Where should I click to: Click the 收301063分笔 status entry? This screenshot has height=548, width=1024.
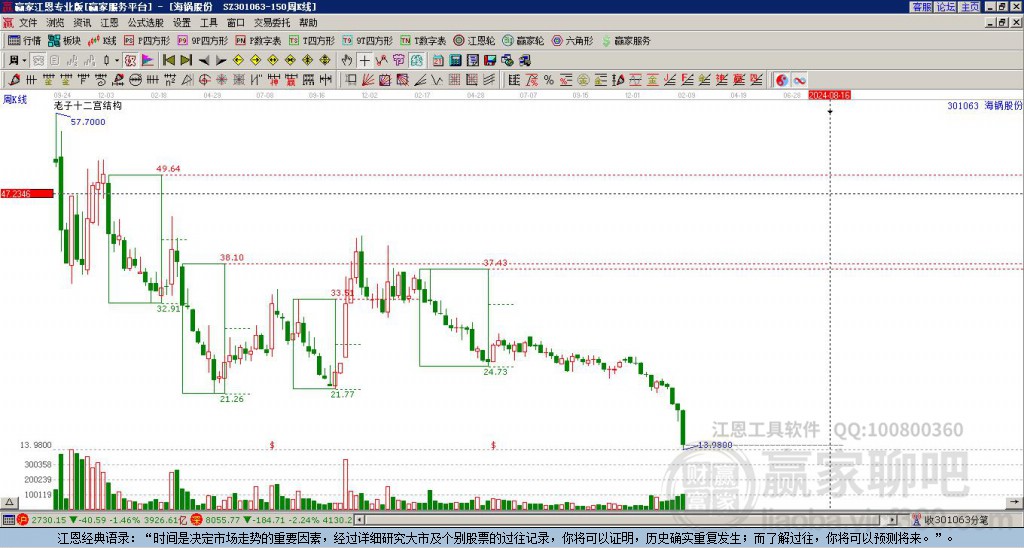(x=952, y=520)
